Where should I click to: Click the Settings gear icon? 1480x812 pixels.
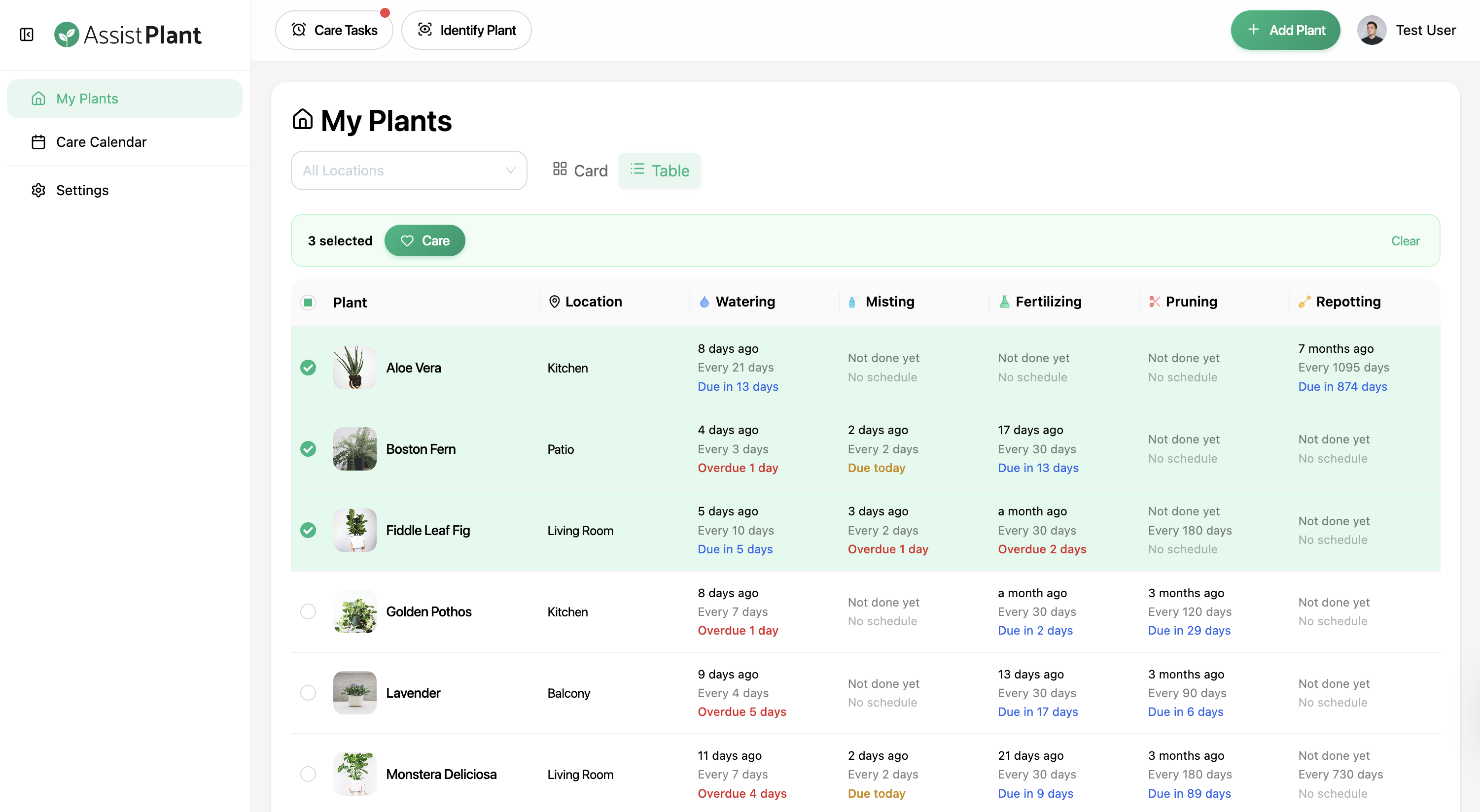38,190
